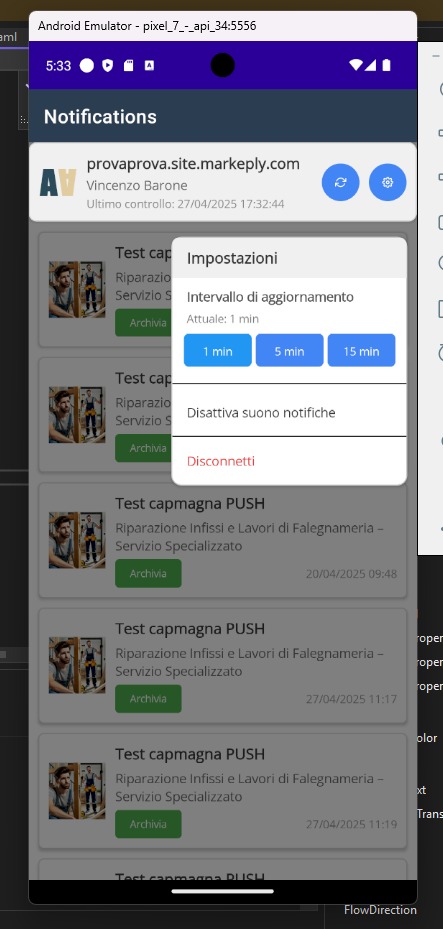Choose Disconnetti in settings popup
Viewport: 443px width, 929px height.
[x=289, y=461]
